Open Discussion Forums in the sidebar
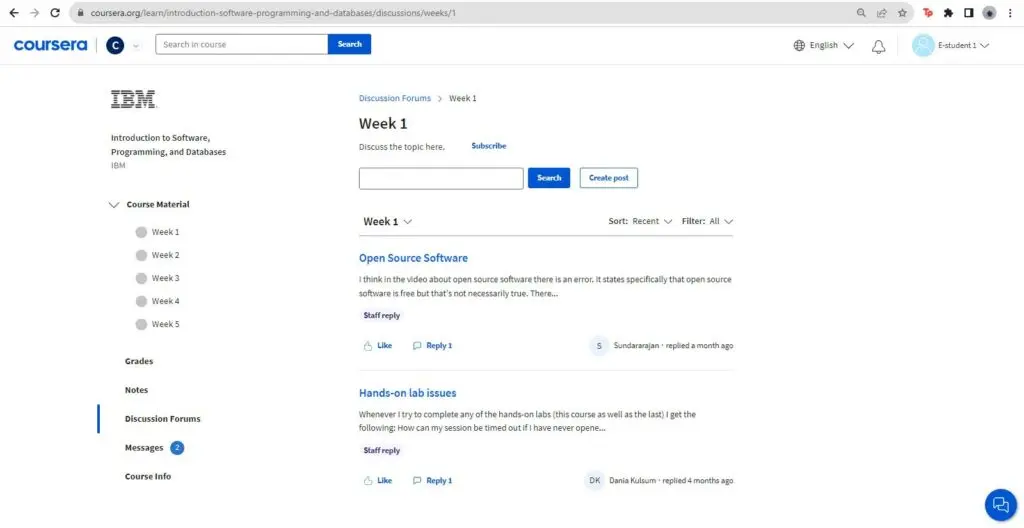The height and width of the screenshot is (528, 1024). pyautogui.click(x=163, y=419)
